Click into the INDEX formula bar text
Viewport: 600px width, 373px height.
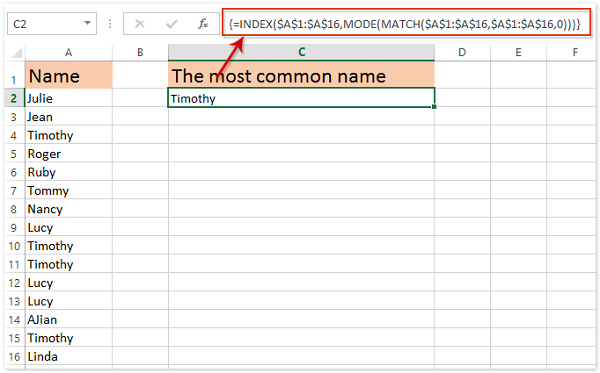[404, 24]
